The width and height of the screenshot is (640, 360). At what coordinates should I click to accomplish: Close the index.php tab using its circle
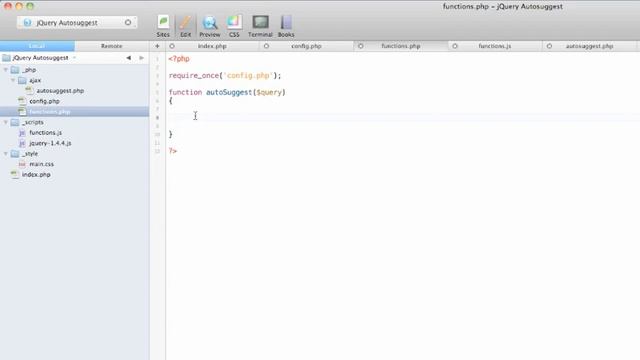coord(172,46)
